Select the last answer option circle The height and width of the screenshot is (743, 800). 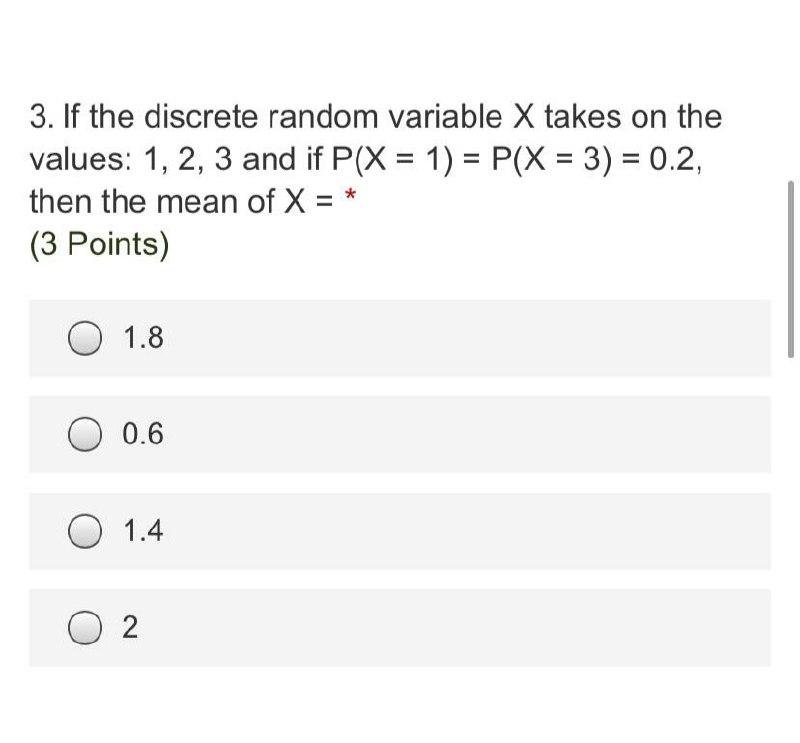[x=87, y=627]
